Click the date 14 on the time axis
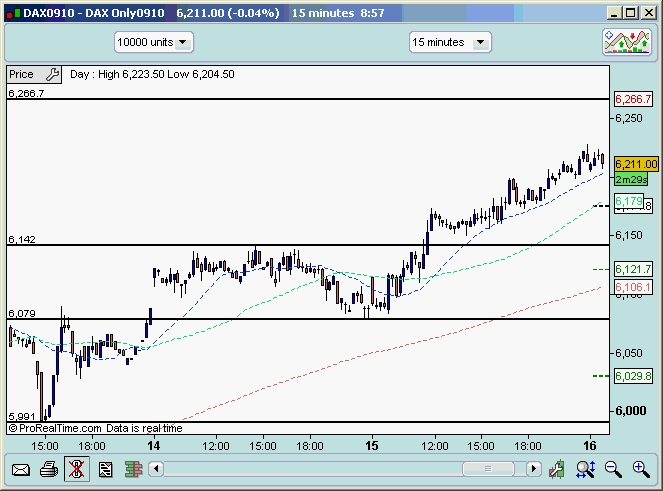Image resolution: width=663 pixels, height=491 pixels. coord(154,446)
